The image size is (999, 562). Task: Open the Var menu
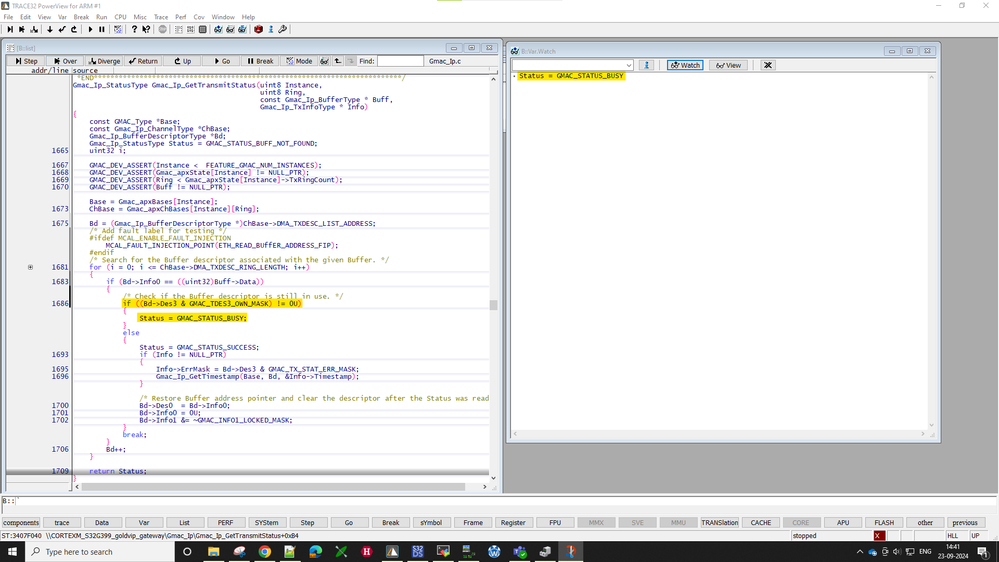tap(62, 17)
